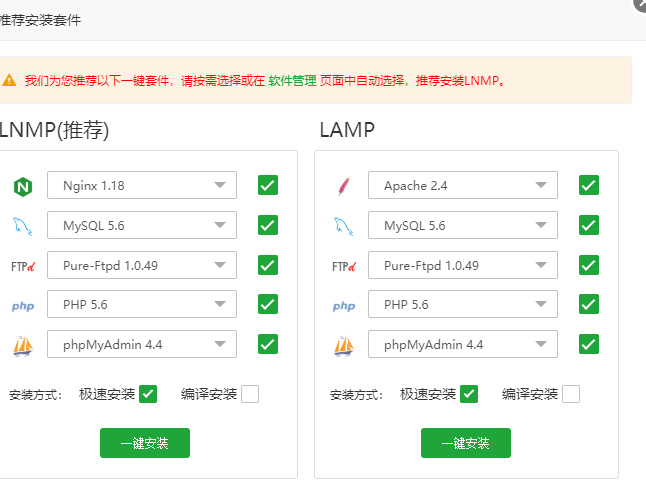This screenshot has width=646, height=484.
Task: Click the 推荐安装套件 dialog title
Action: pyautogui.click(x=40, y=20)
